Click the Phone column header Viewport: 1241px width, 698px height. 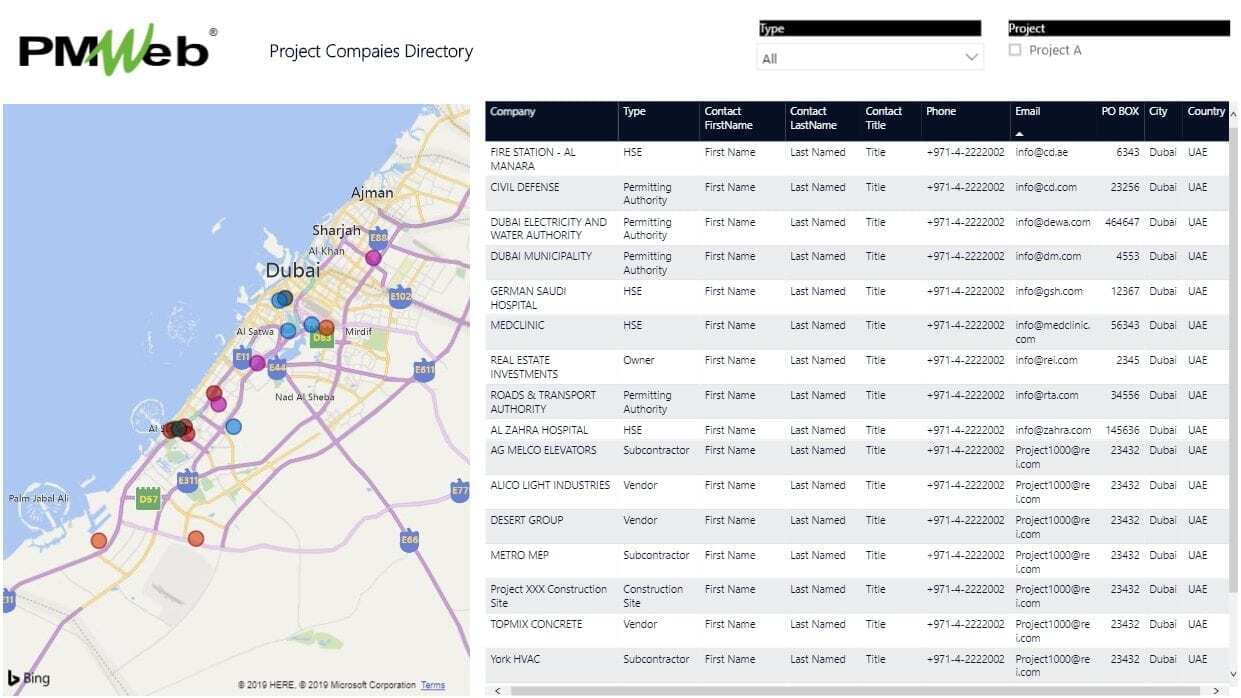(941, 112)
